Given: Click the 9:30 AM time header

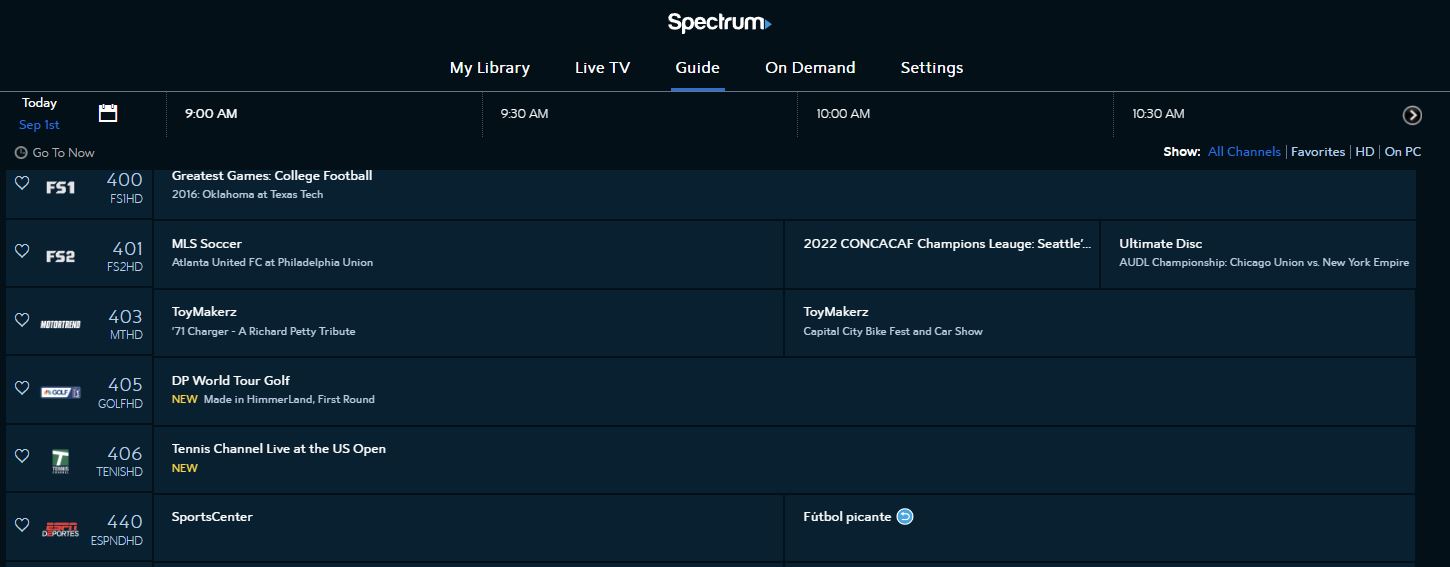Looking at the screenshot, I should [x=525, y=114].
